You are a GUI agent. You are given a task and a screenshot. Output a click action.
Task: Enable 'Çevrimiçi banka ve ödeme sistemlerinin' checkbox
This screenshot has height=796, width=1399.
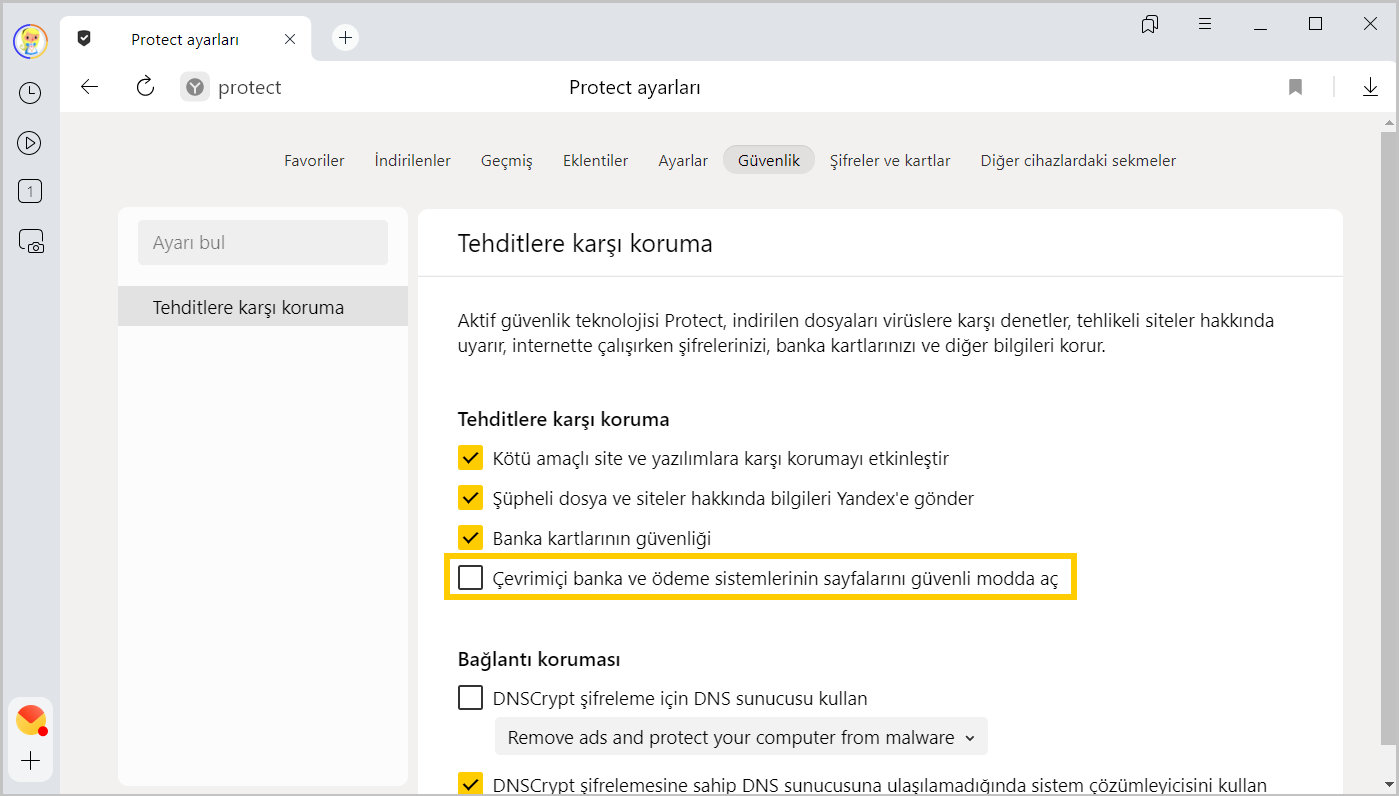pyautogui.click(x=470, y=578)
